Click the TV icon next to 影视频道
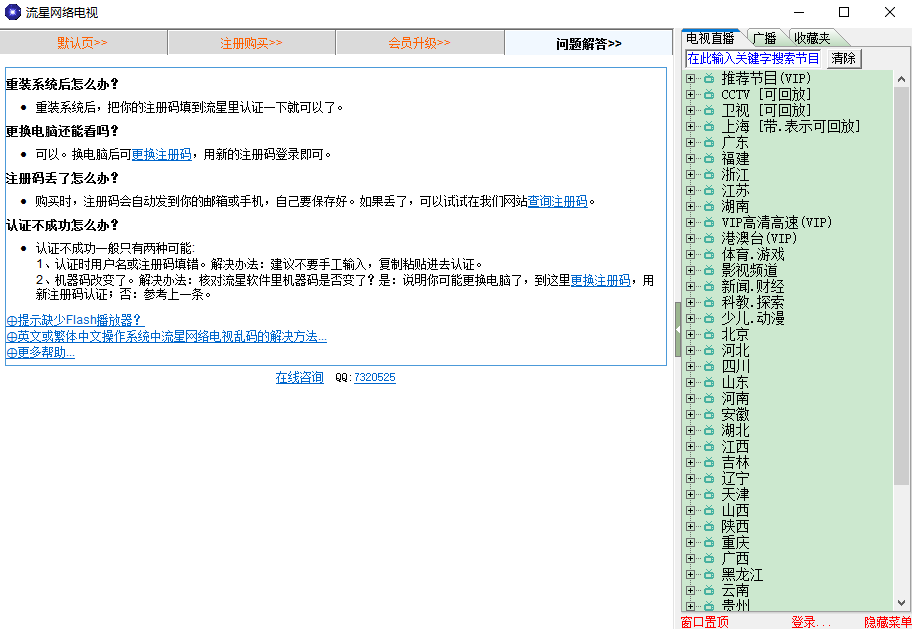The width and height of the screenshot is (912, 629). [x=709, y=270]
